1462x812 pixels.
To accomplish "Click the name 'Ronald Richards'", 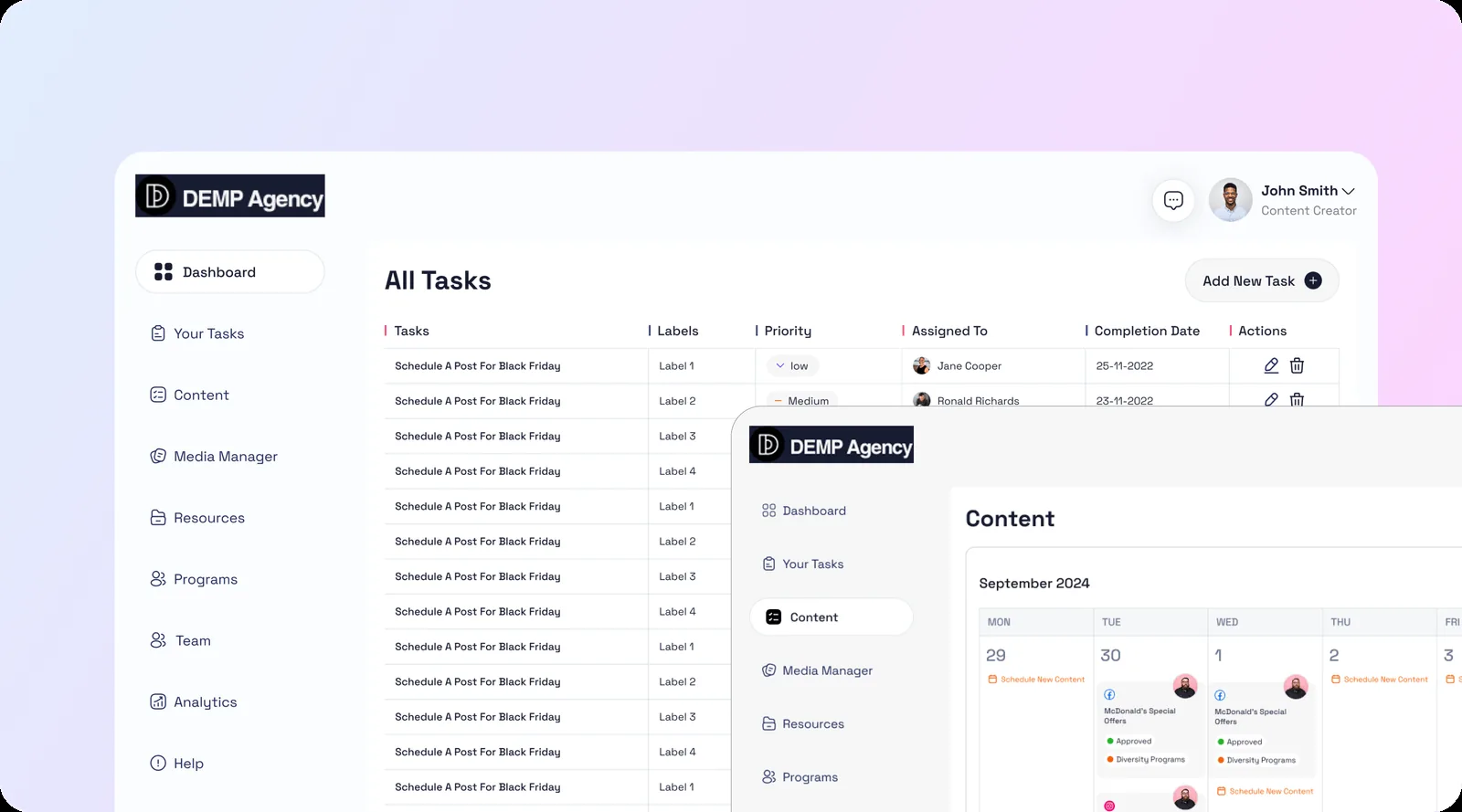I will 978,400.
